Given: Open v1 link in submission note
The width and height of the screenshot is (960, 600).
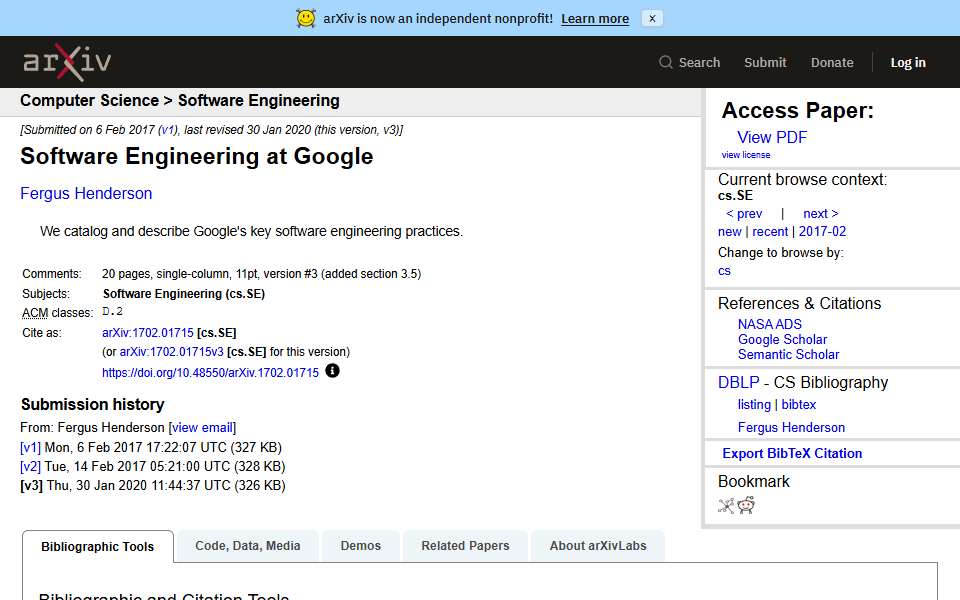Looking at the screenshot, I should 167,130.
